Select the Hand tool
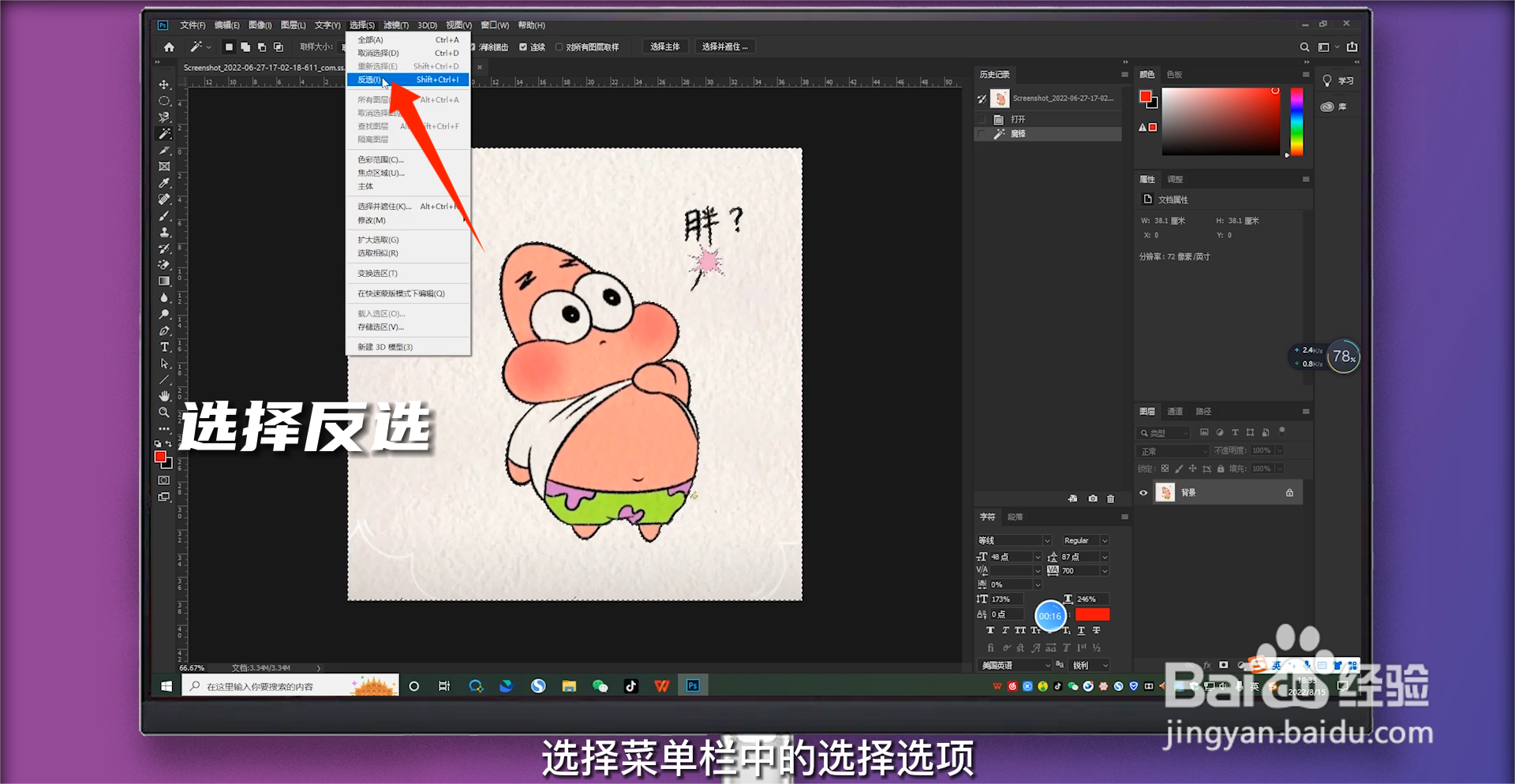This screenshot has width=1515, height=784. [x=164, y=396]
